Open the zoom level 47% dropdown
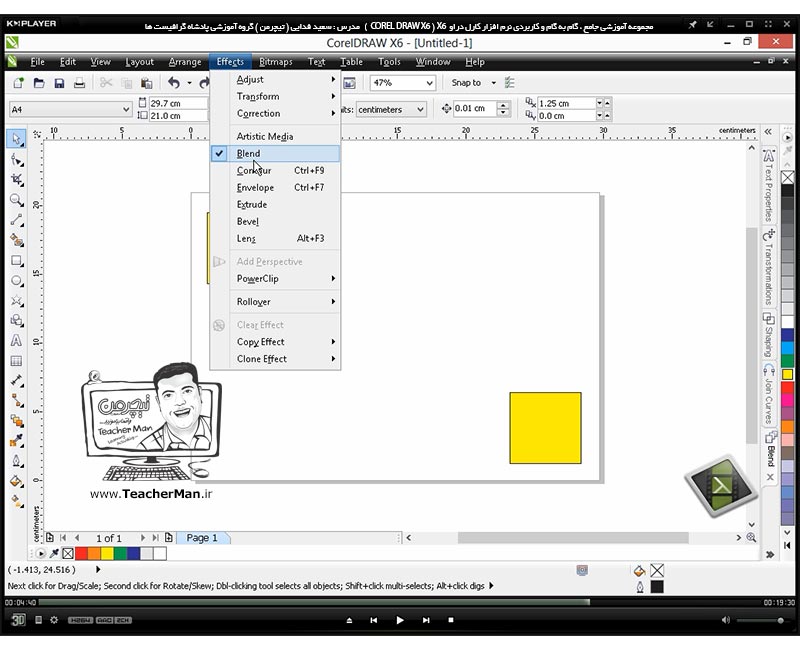 coord(429,83)
